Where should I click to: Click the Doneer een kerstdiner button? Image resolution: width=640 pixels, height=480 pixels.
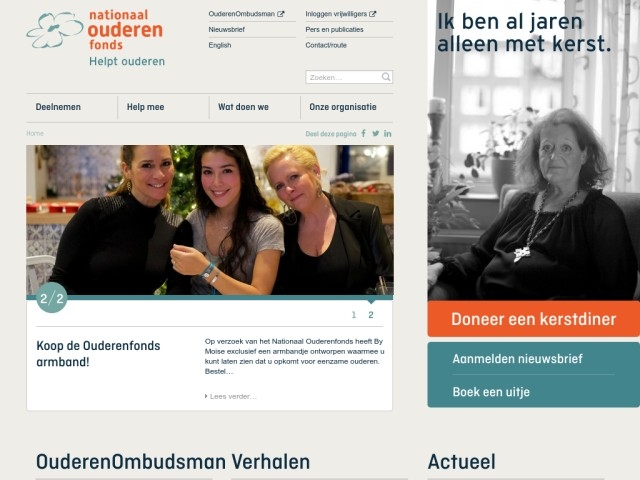(x=533, y=319)
